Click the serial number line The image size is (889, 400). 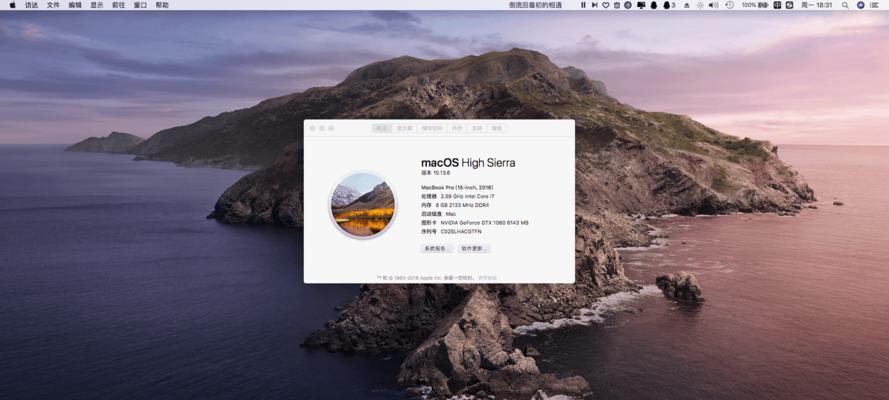click(x=451, y=232)
